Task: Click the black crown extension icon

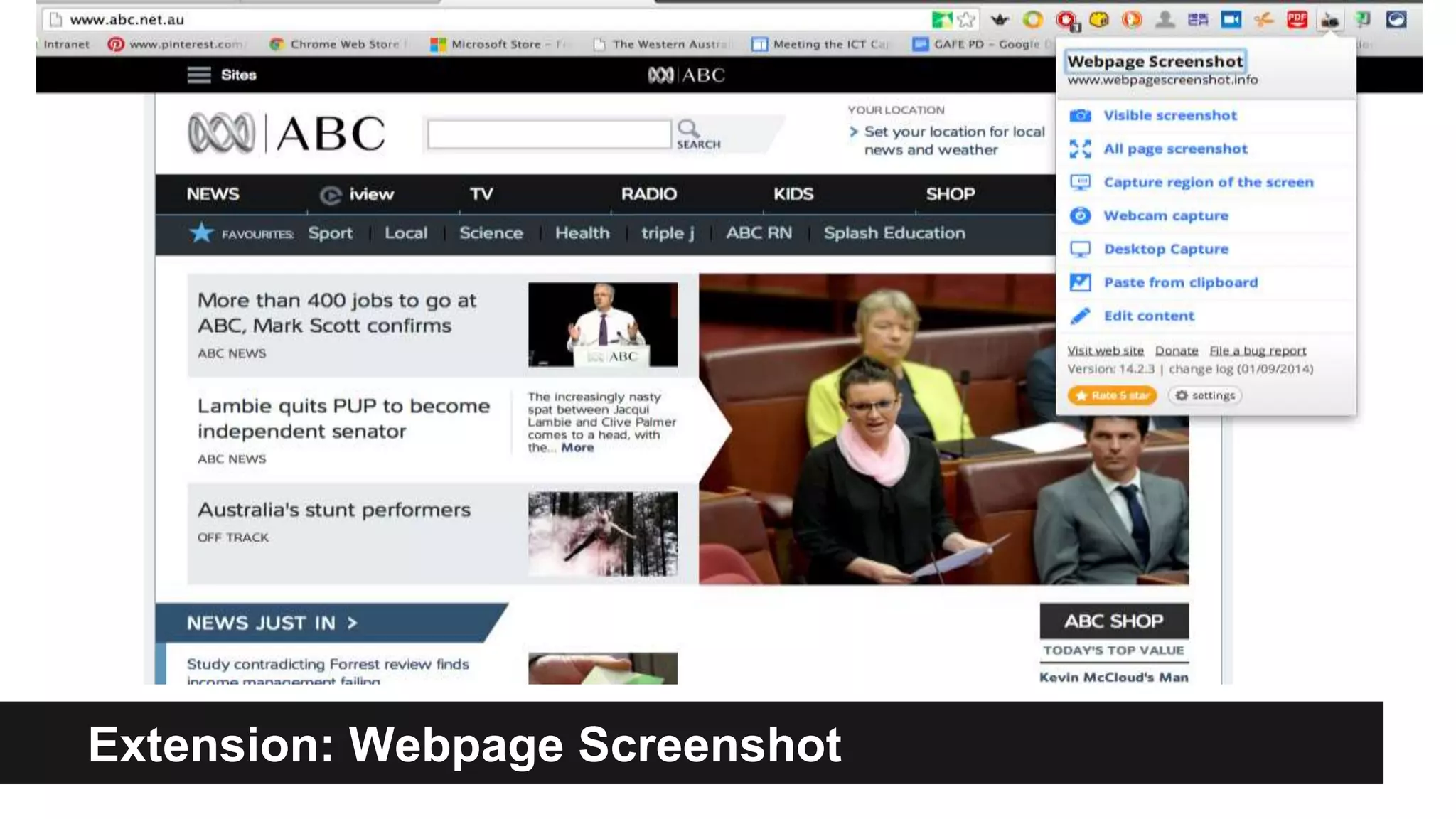Action: coord(1000,19)
